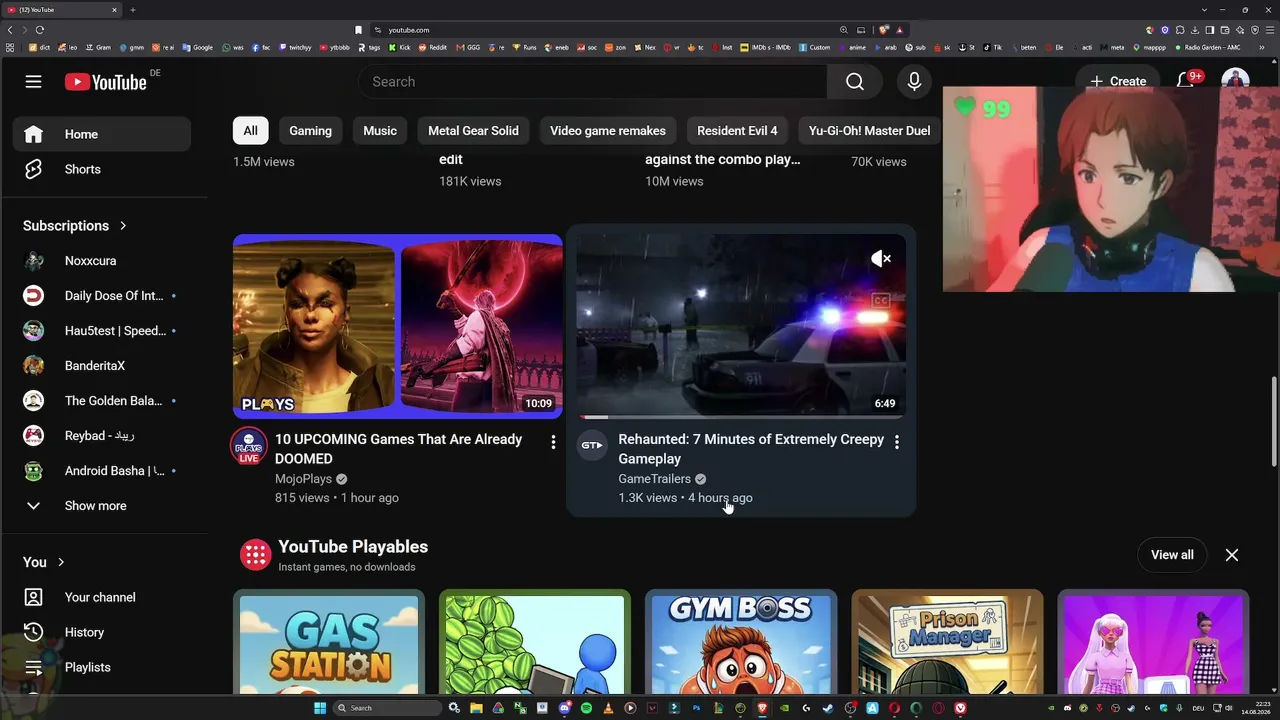This screenshot has height=720, width=1280.
Task: Open the YouTube guide hamburger menu
Action: coord(34,82)
